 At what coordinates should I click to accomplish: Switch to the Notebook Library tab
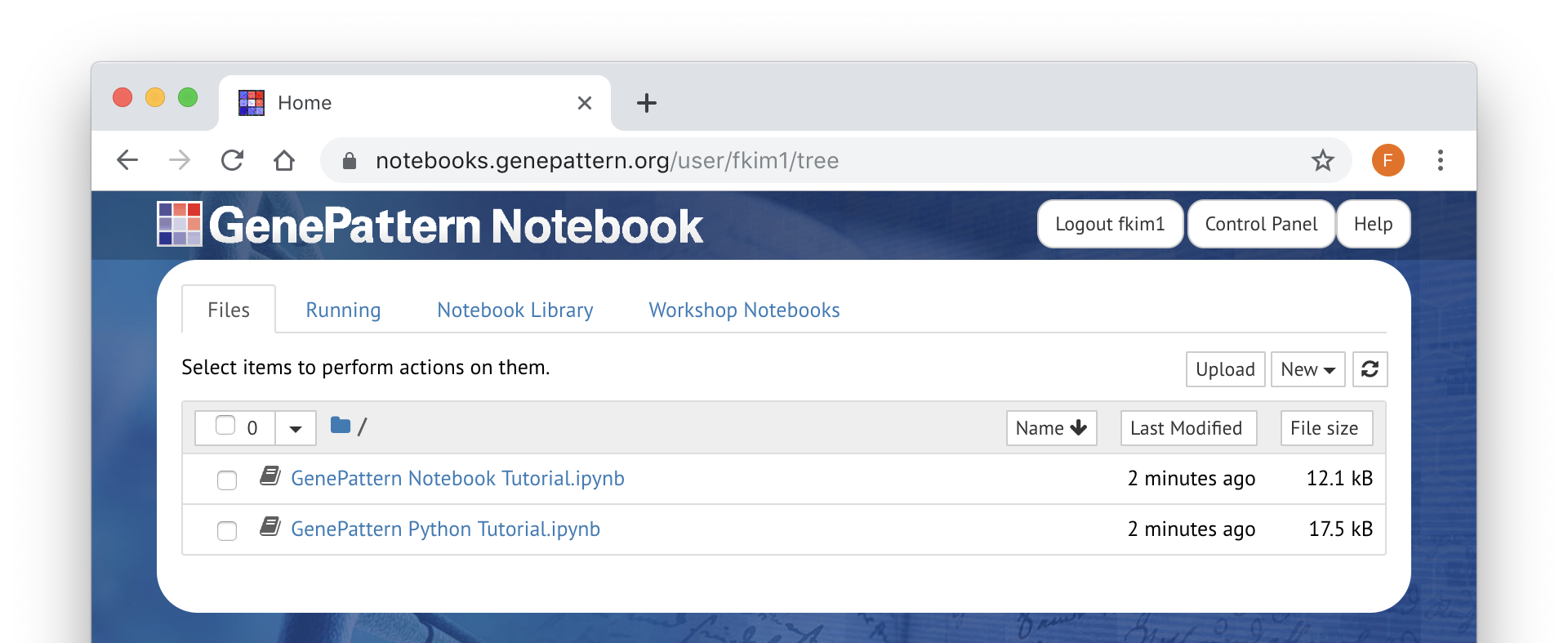515,310
